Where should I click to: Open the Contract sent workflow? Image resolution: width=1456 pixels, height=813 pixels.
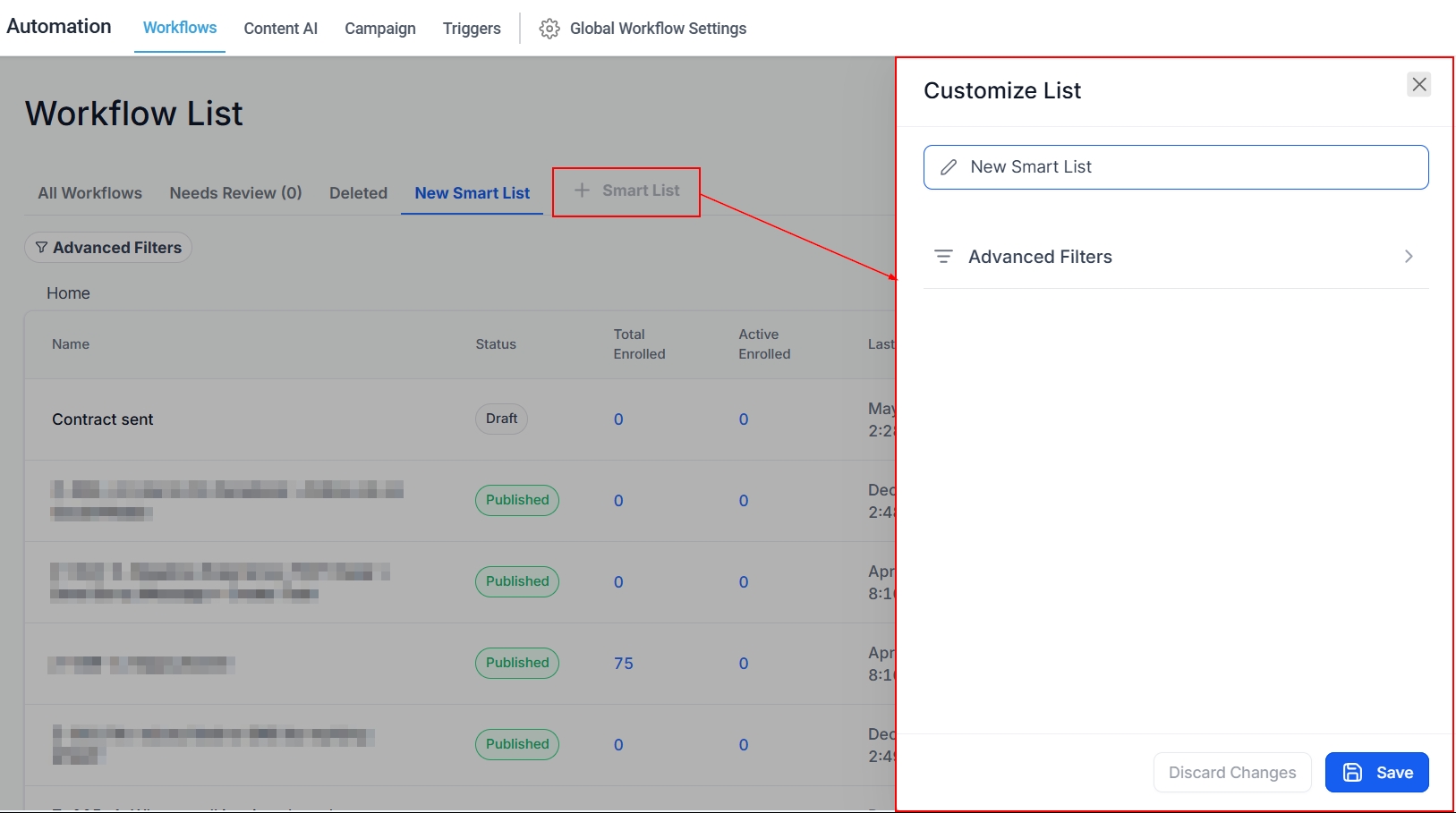(103, 419)
